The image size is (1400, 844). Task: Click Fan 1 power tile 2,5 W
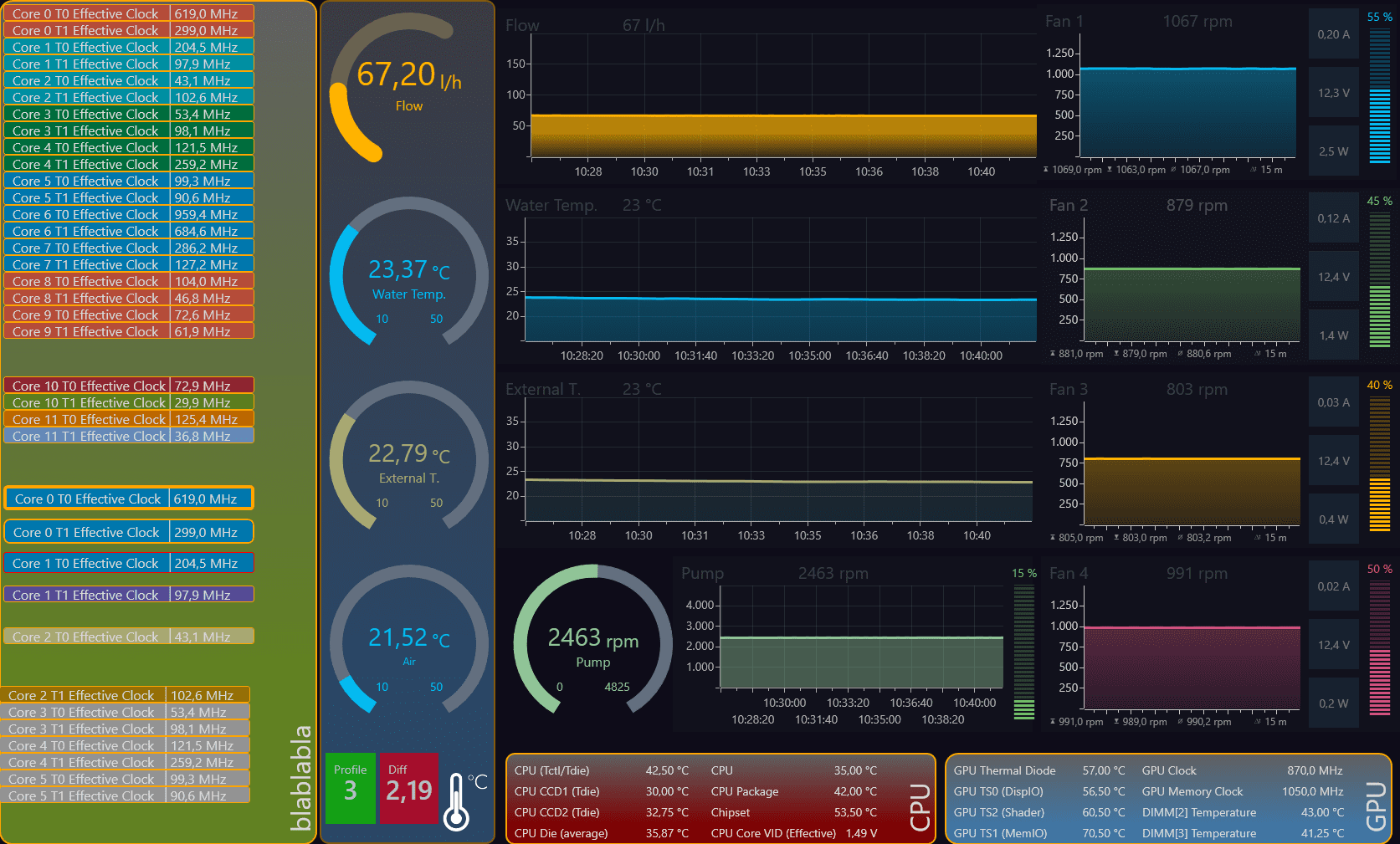point(1333,151)
